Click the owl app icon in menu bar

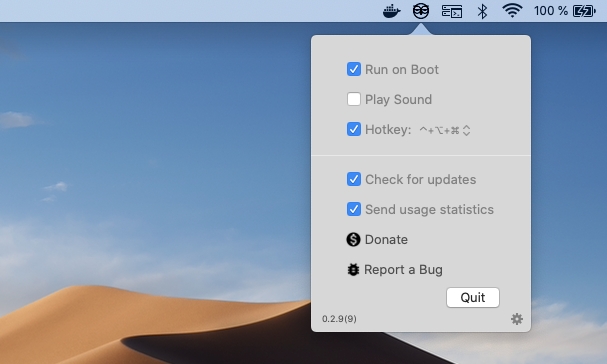pyautogui.click(x=421, y=11)
